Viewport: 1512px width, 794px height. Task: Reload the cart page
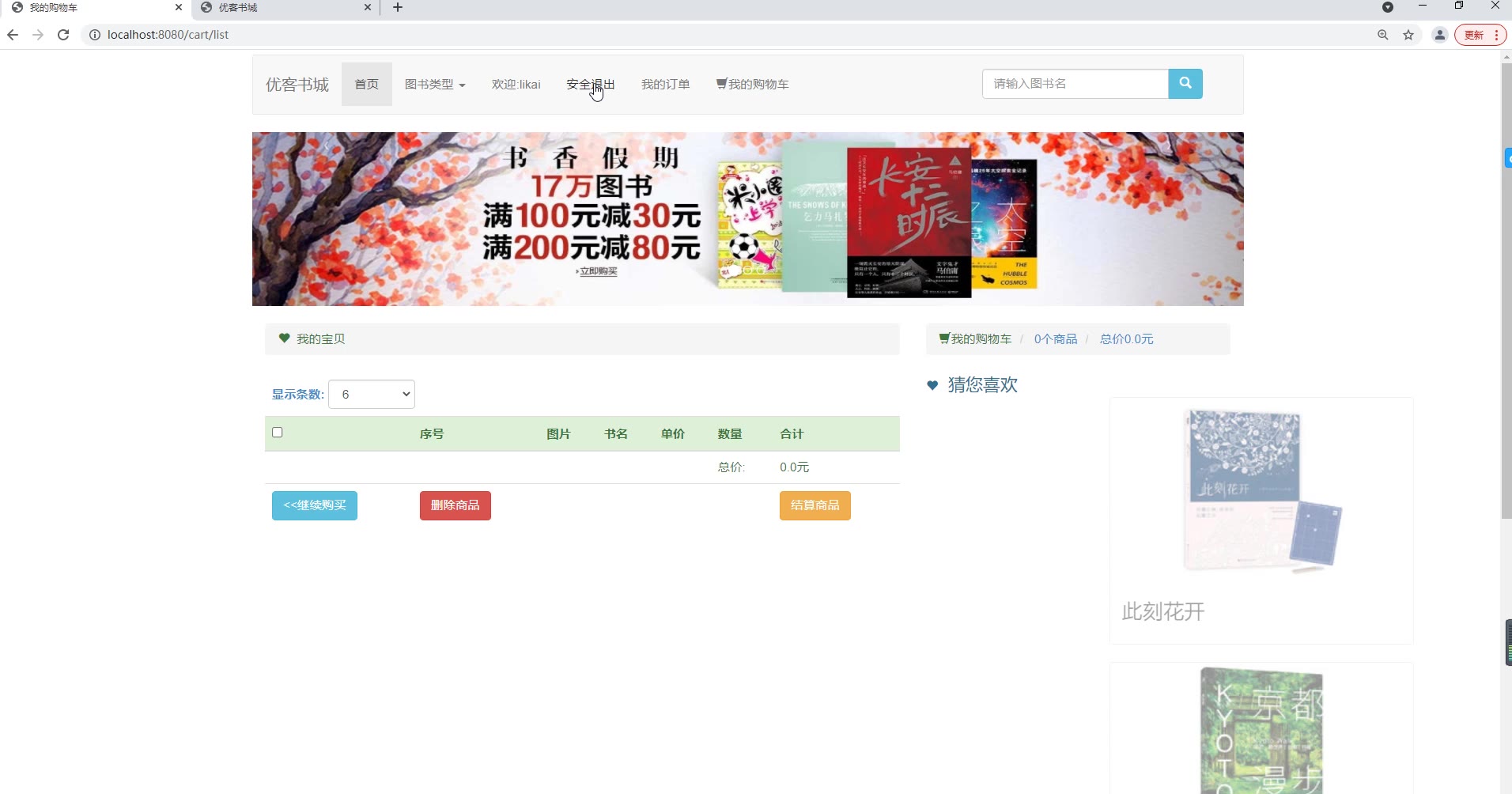point(63,35)
